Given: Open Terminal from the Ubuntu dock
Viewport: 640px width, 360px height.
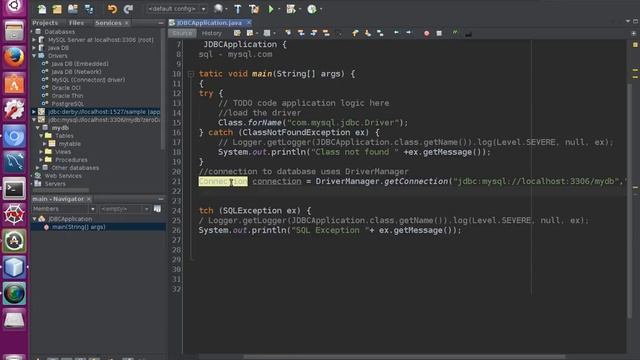Looking at the screenshot, I should [14, 189].
